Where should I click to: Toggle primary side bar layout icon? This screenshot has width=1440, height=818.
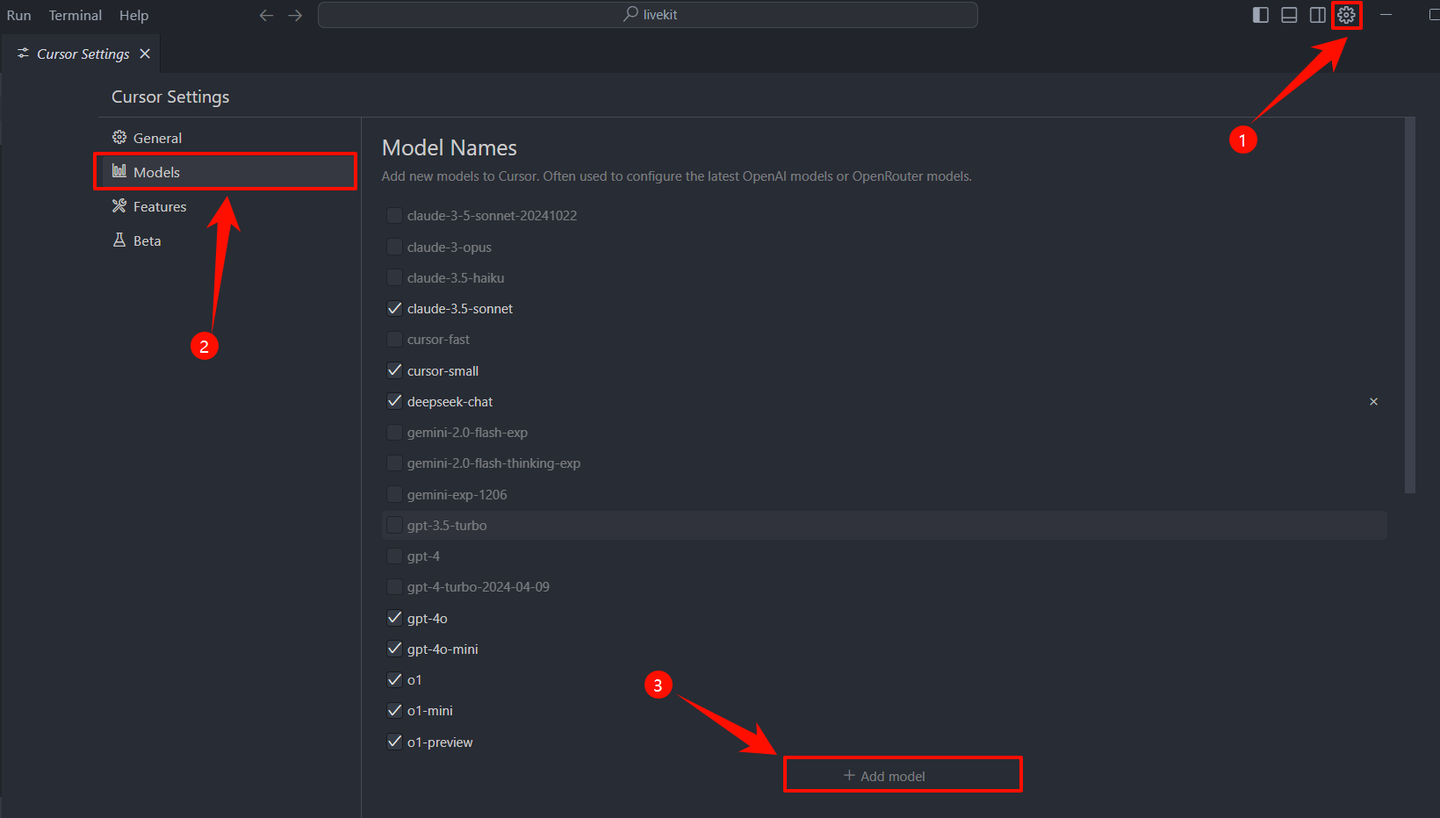pos(1261,15)
